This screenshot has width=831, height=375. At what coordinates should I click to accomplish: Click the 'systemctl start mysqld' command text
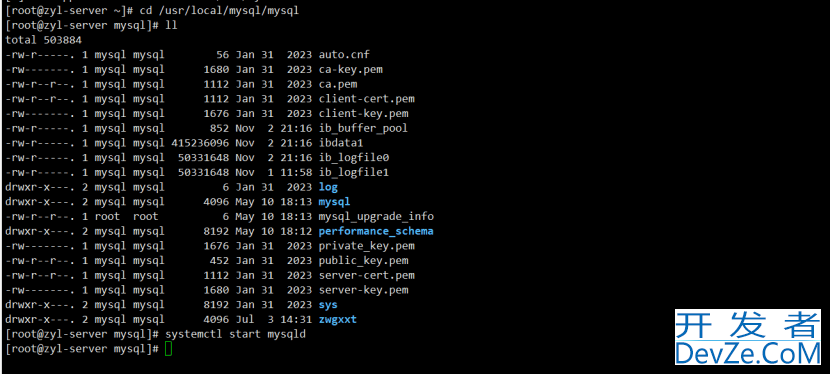point(235,334)
